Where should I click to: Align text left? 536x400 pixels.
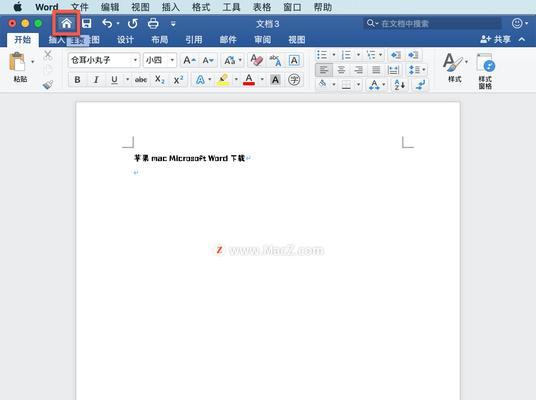pyautogui.click(x=324, y=70)
